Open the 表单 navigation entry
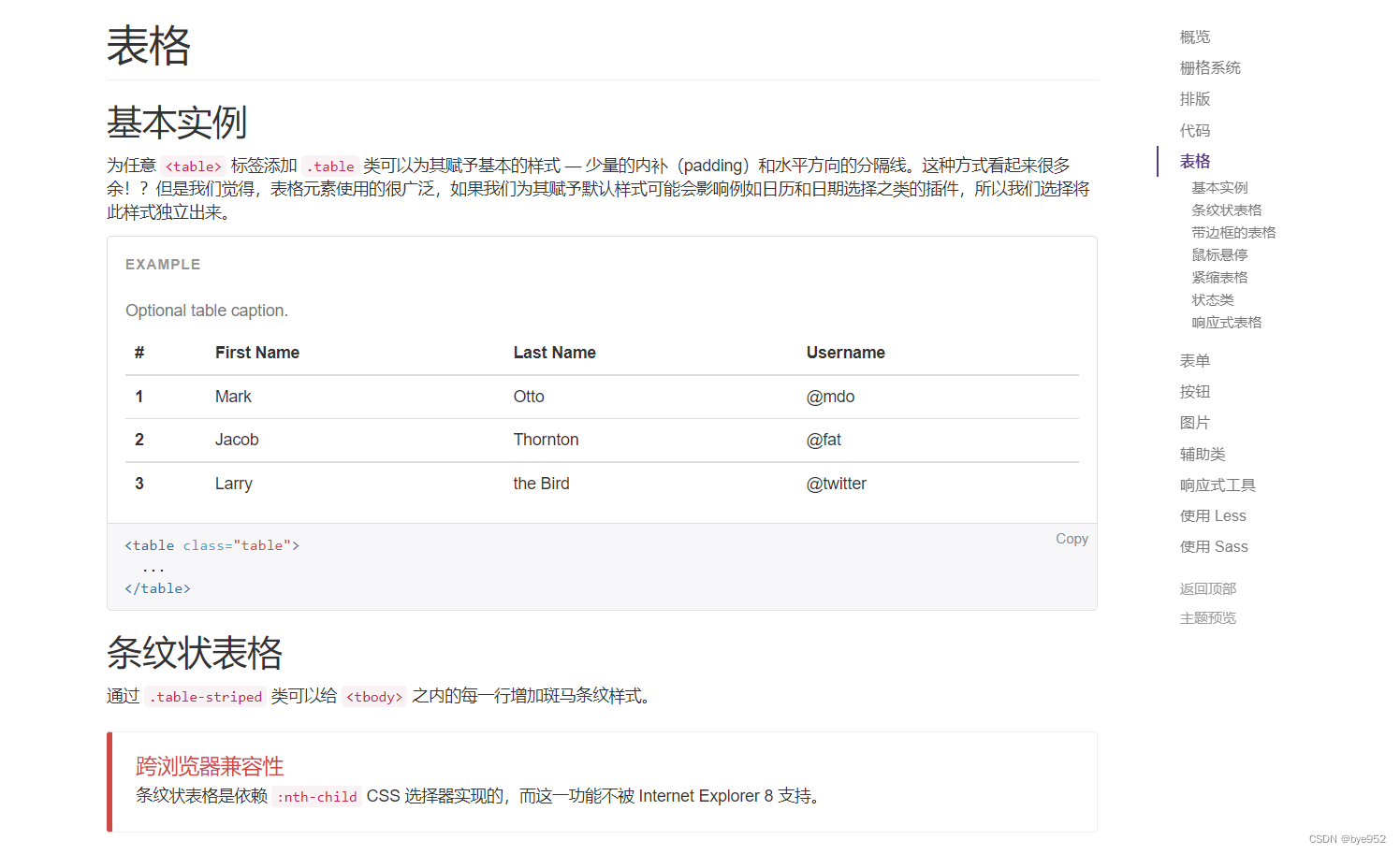Screen dimensions: 1400x854 [1195, 360]
